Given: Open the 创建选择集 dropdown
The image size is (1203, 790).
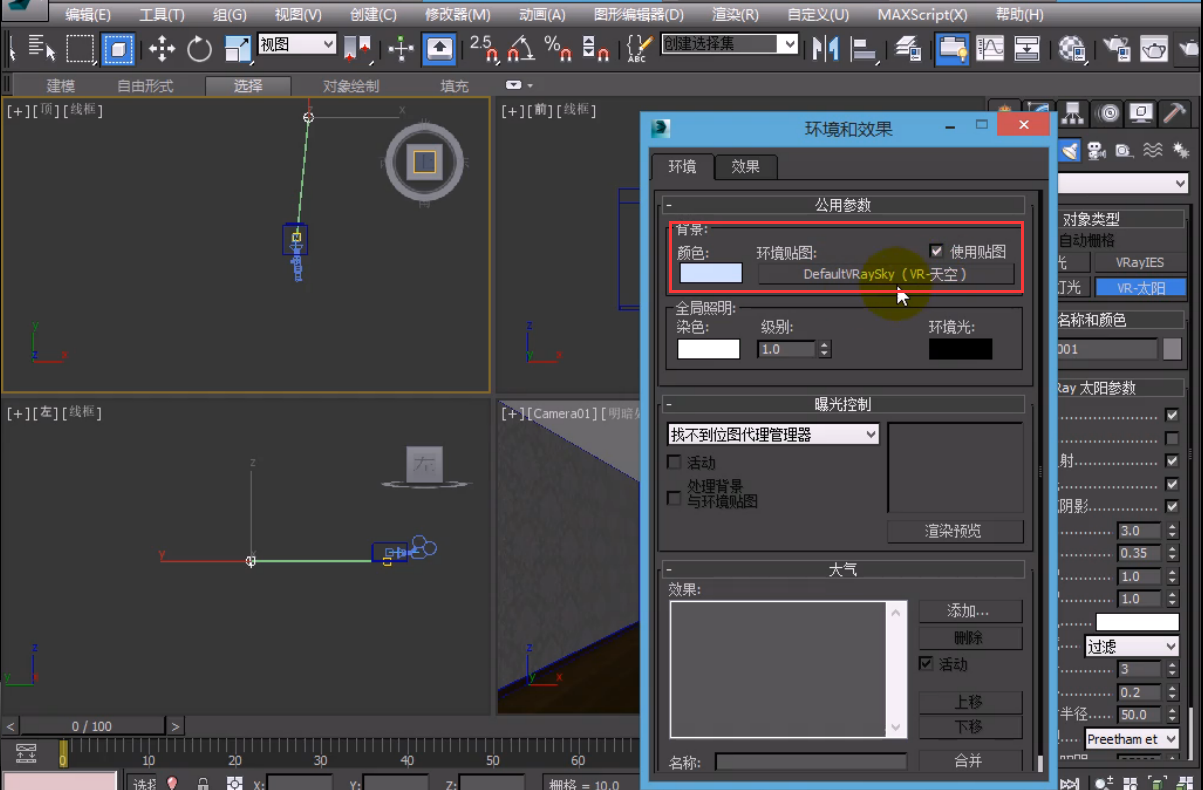Looking at the screenshot, I should click(789, 45).
